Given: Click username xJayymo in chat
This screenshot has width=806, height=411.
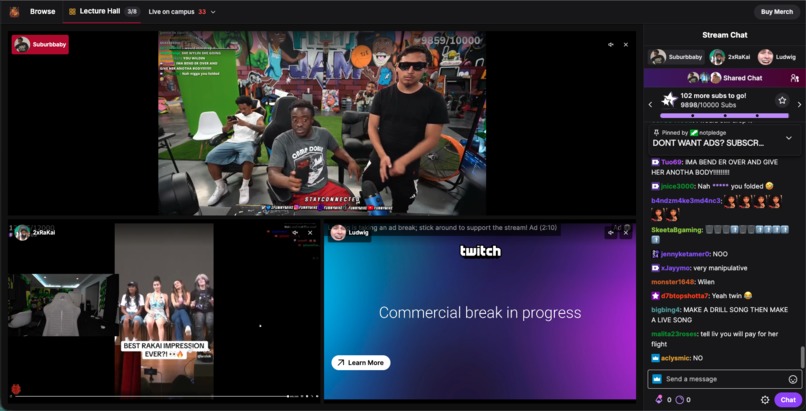Looking at the screenshot, I should [675, 268].
